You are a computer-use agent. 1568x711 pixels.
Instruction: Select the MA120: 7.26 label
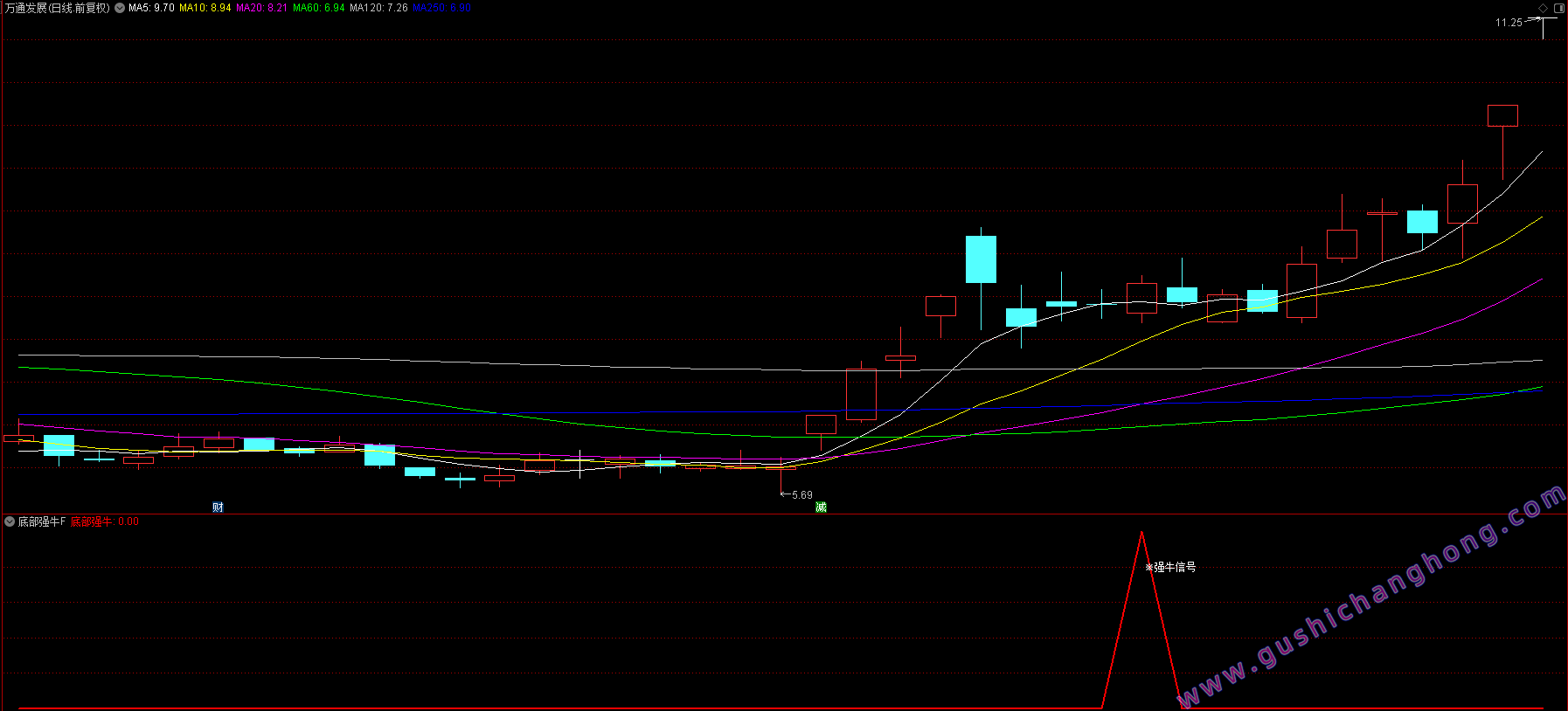[378, 8]
